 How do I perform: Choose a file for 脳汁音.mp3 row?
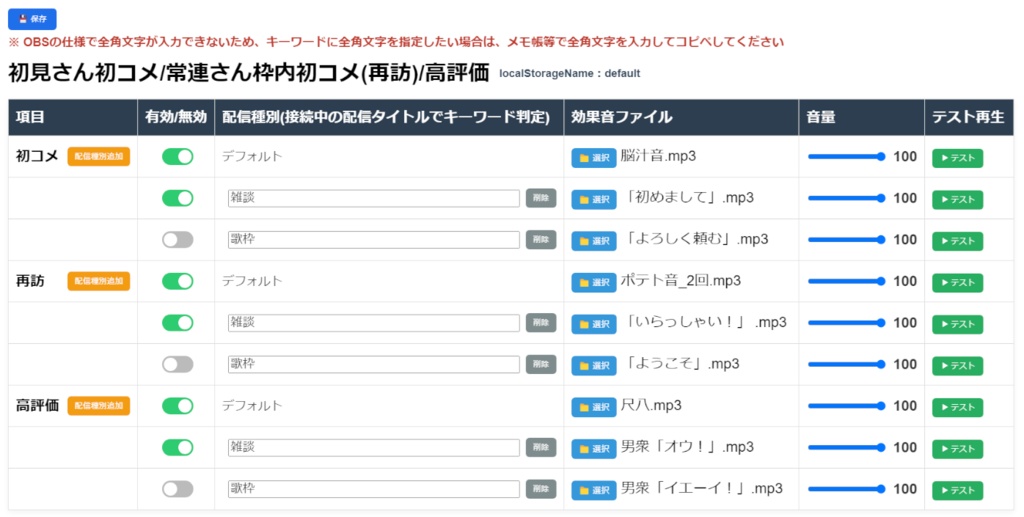593,158
